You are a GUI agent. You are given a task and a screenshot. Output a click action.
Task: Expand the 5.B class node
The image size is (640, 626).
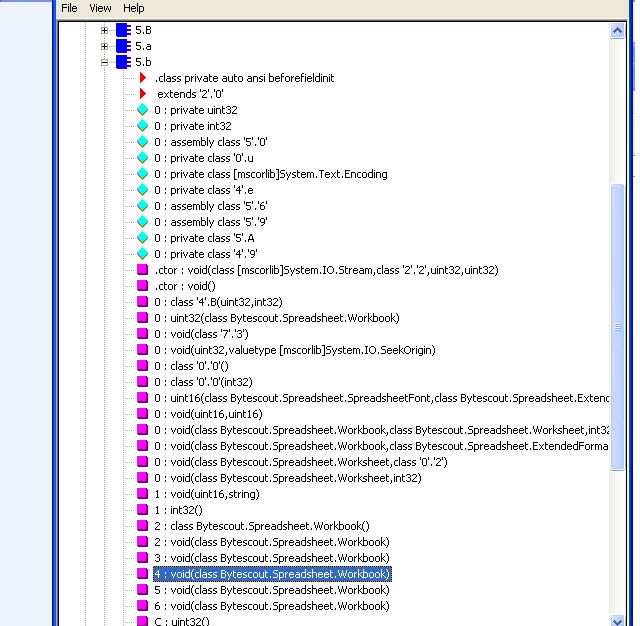pyautogui.click(x=104, y=30)
